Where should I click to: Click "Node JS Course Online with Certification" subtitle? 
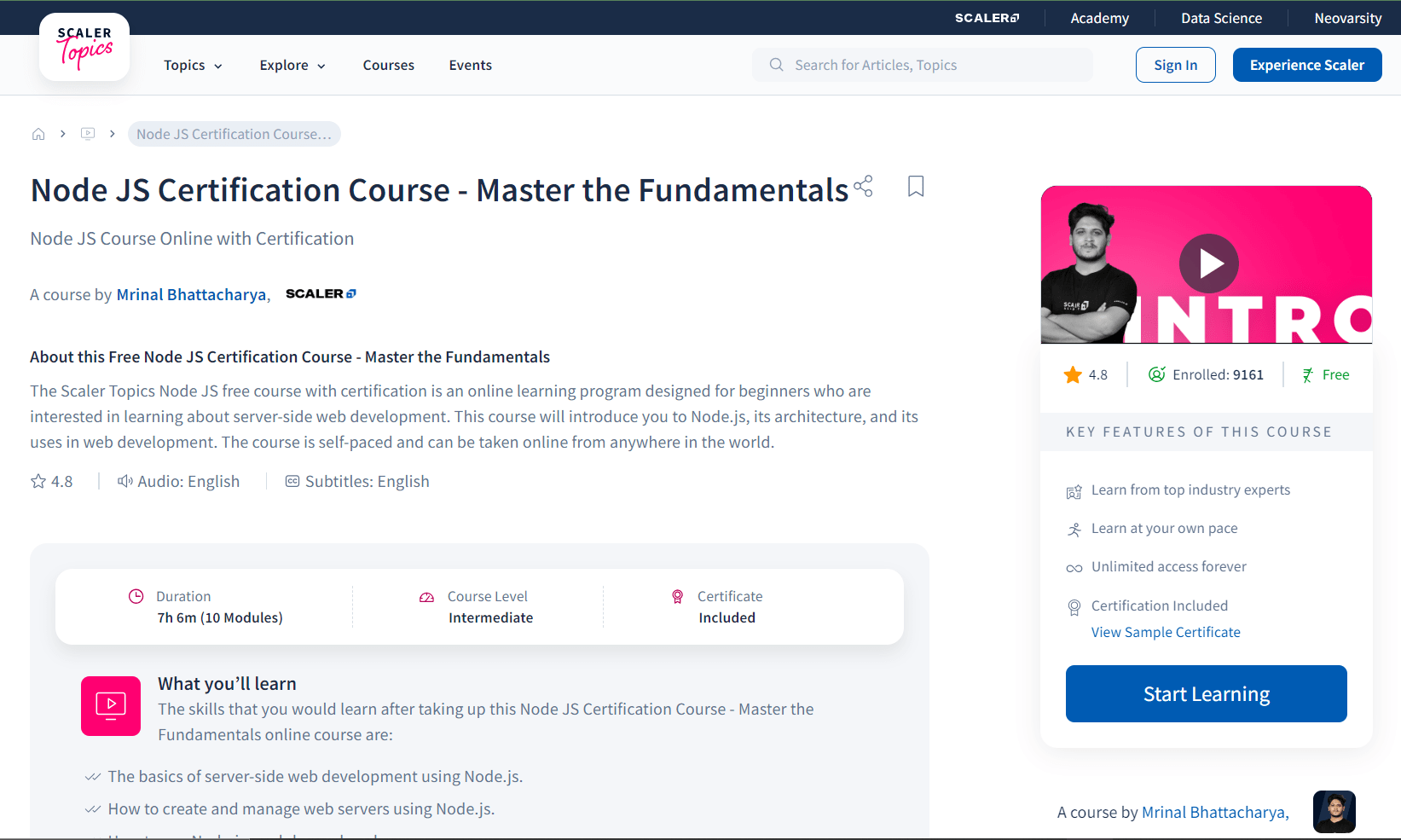coord(192,239)
